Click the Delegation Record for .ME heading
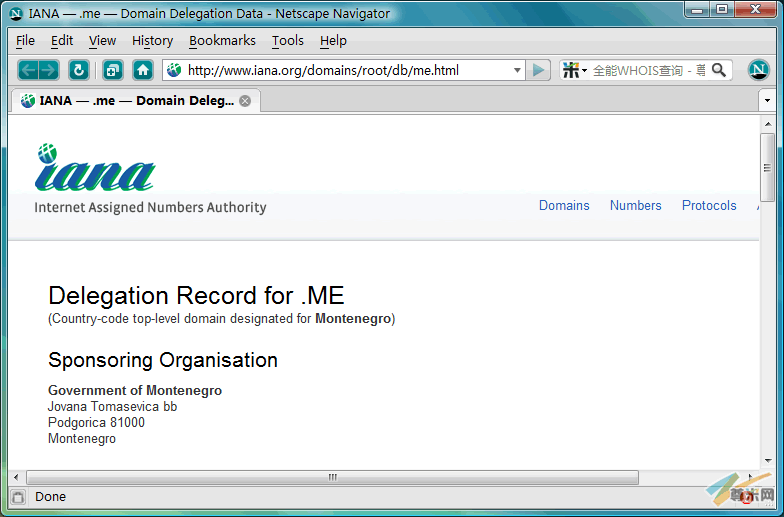Image resolution: width=784 pixels, height=517 pixels. (x=196, y=296)
